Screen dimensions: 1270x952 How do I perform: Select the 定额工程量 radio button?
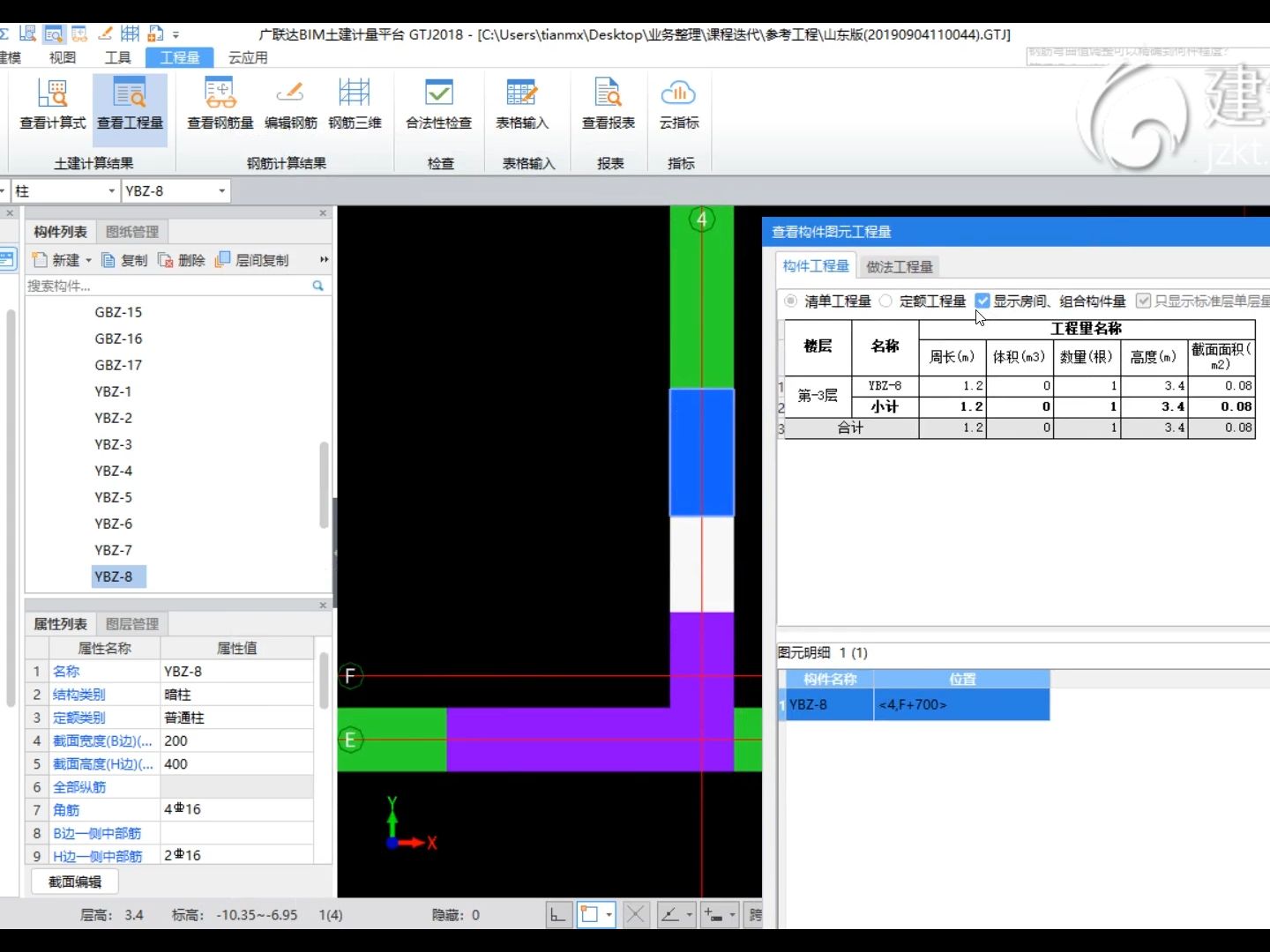[885, 301]
